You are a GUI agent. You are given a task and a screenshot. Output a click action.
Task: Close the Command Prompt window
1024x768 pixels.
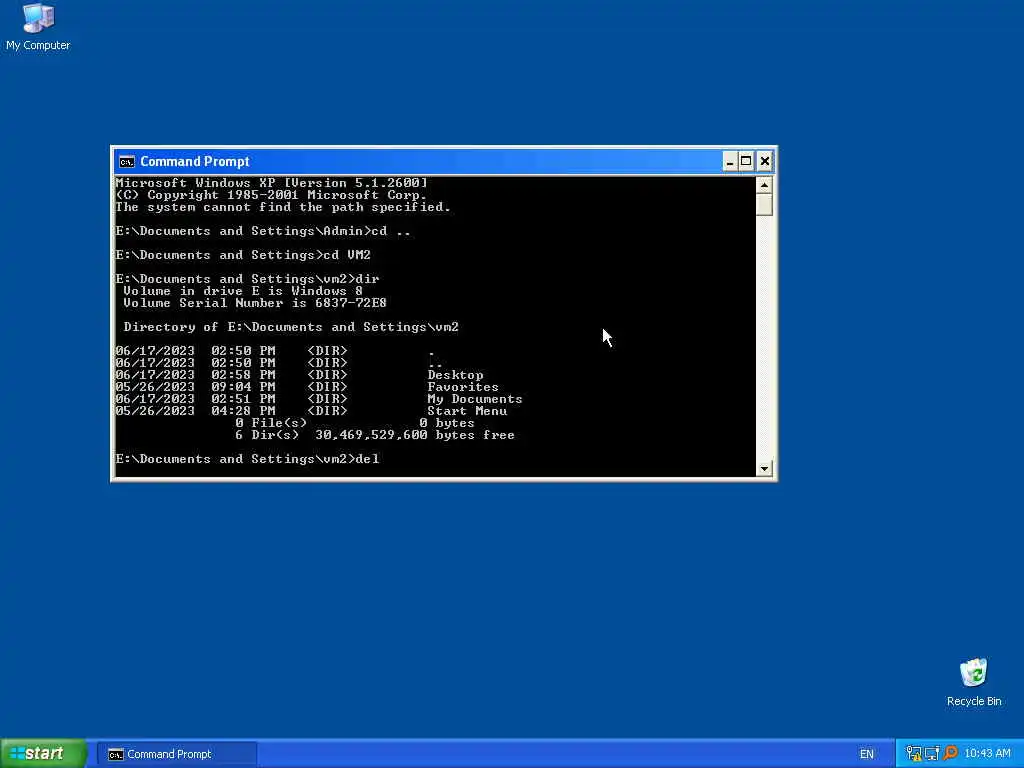point(765,161)
